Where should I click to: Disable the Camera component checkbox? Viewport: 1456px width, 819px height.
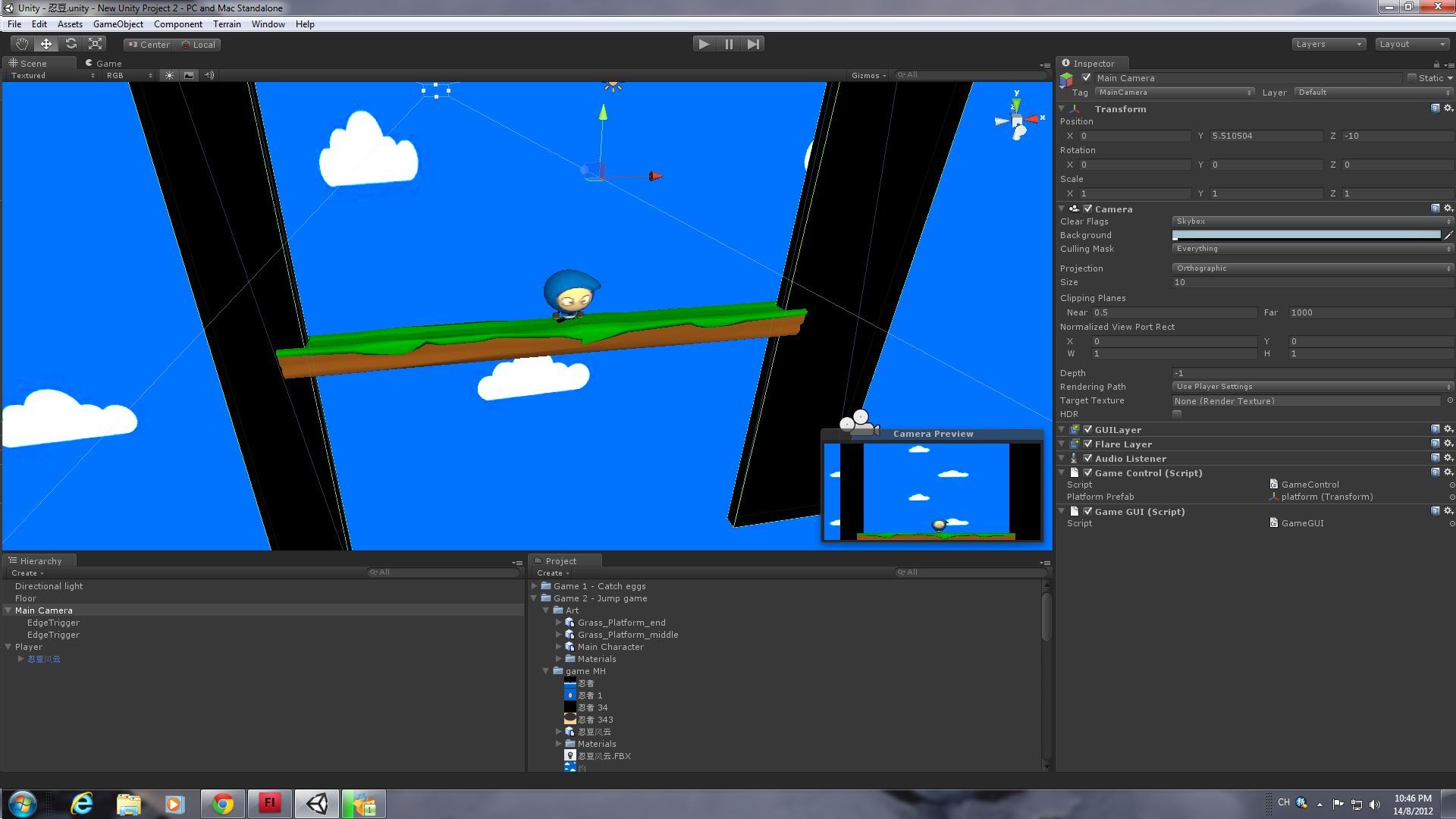[1087, 209]
